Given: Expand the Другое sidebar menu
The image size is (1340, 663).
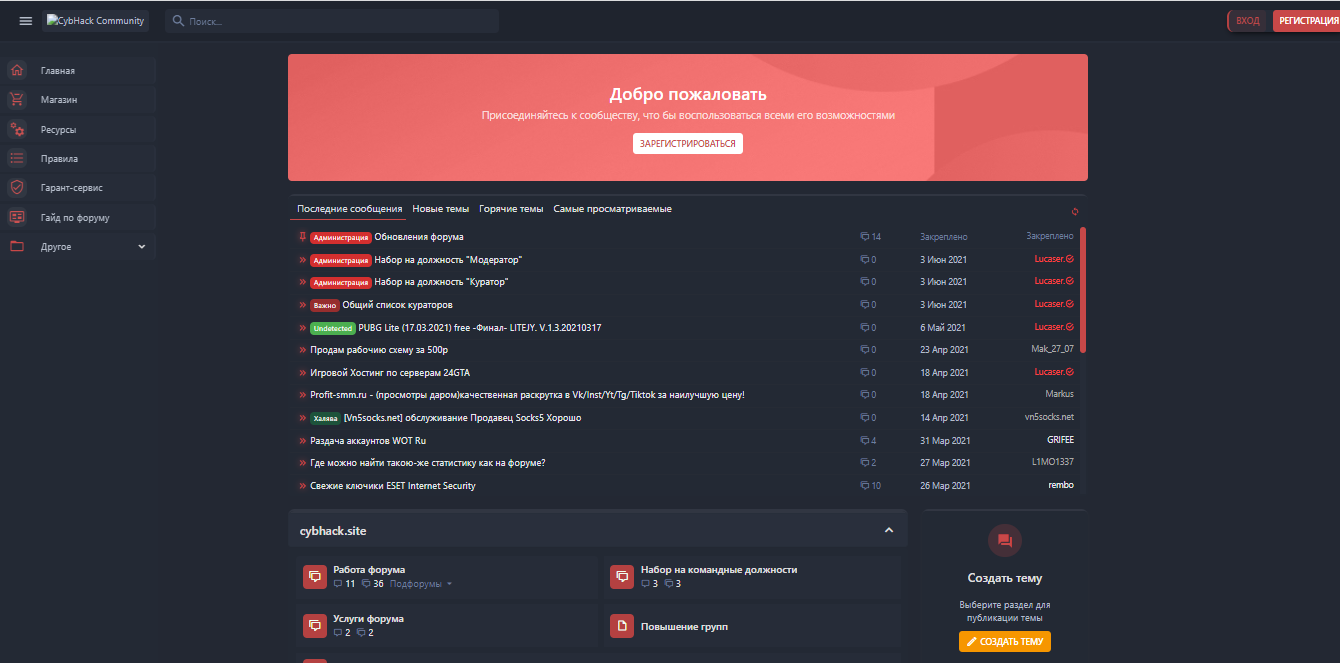Looking at the screenshot, I should (141, 247).
